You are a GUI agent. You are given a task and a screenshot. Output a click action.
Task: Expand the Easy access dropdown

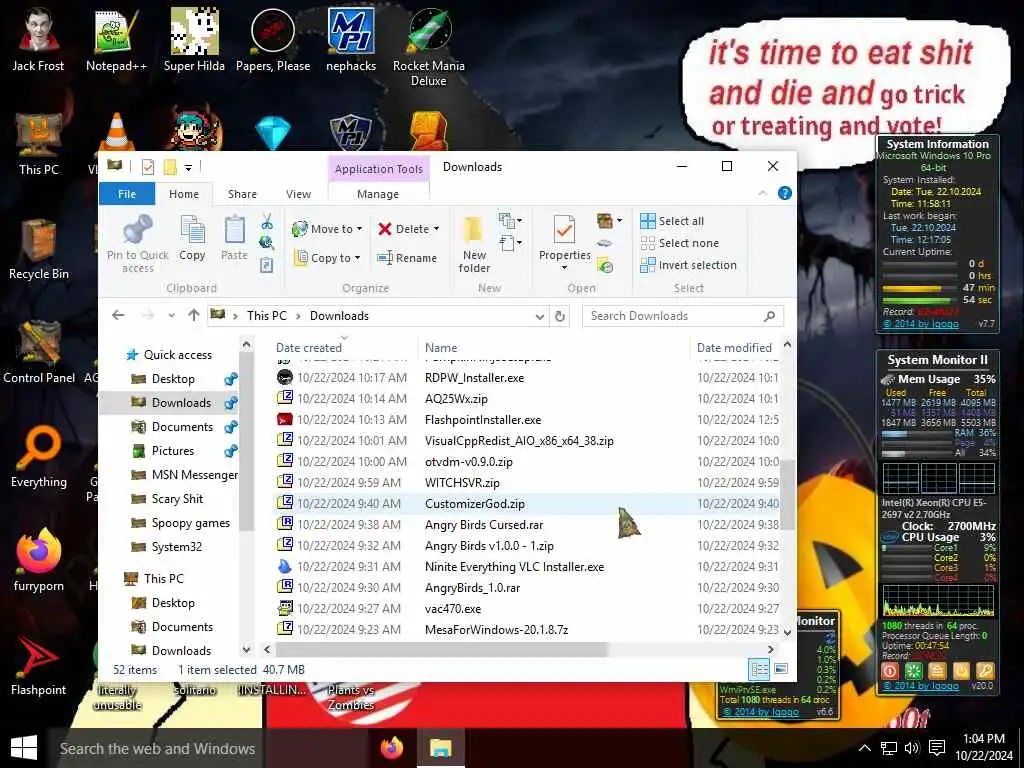coord(510,244)
